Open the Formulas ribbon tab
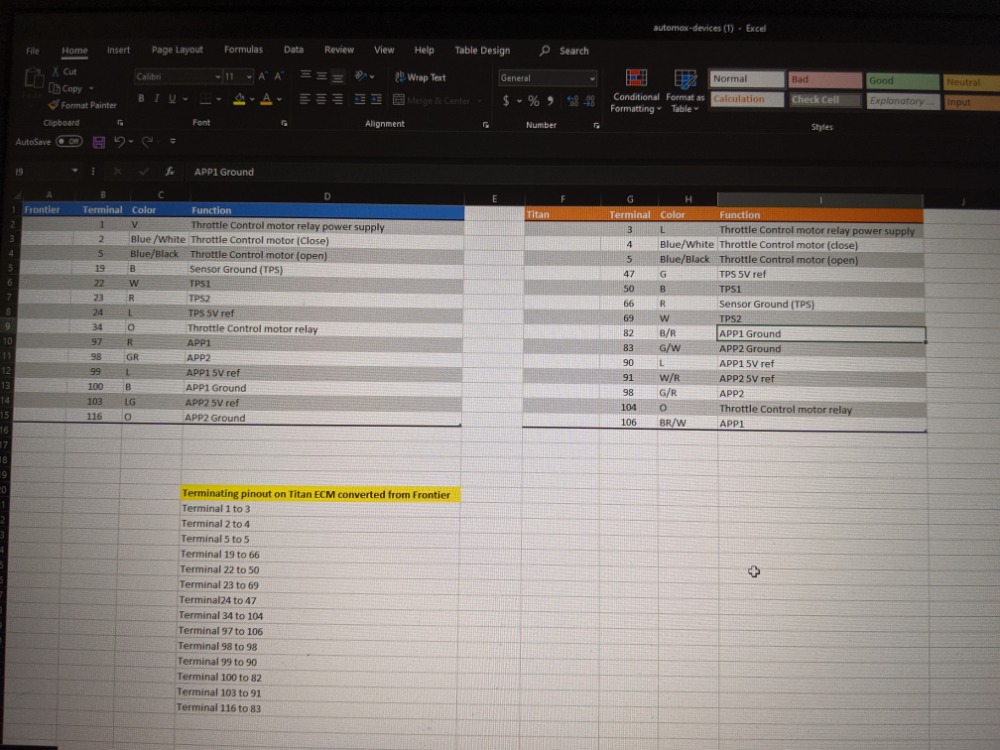 coord(243,50)
